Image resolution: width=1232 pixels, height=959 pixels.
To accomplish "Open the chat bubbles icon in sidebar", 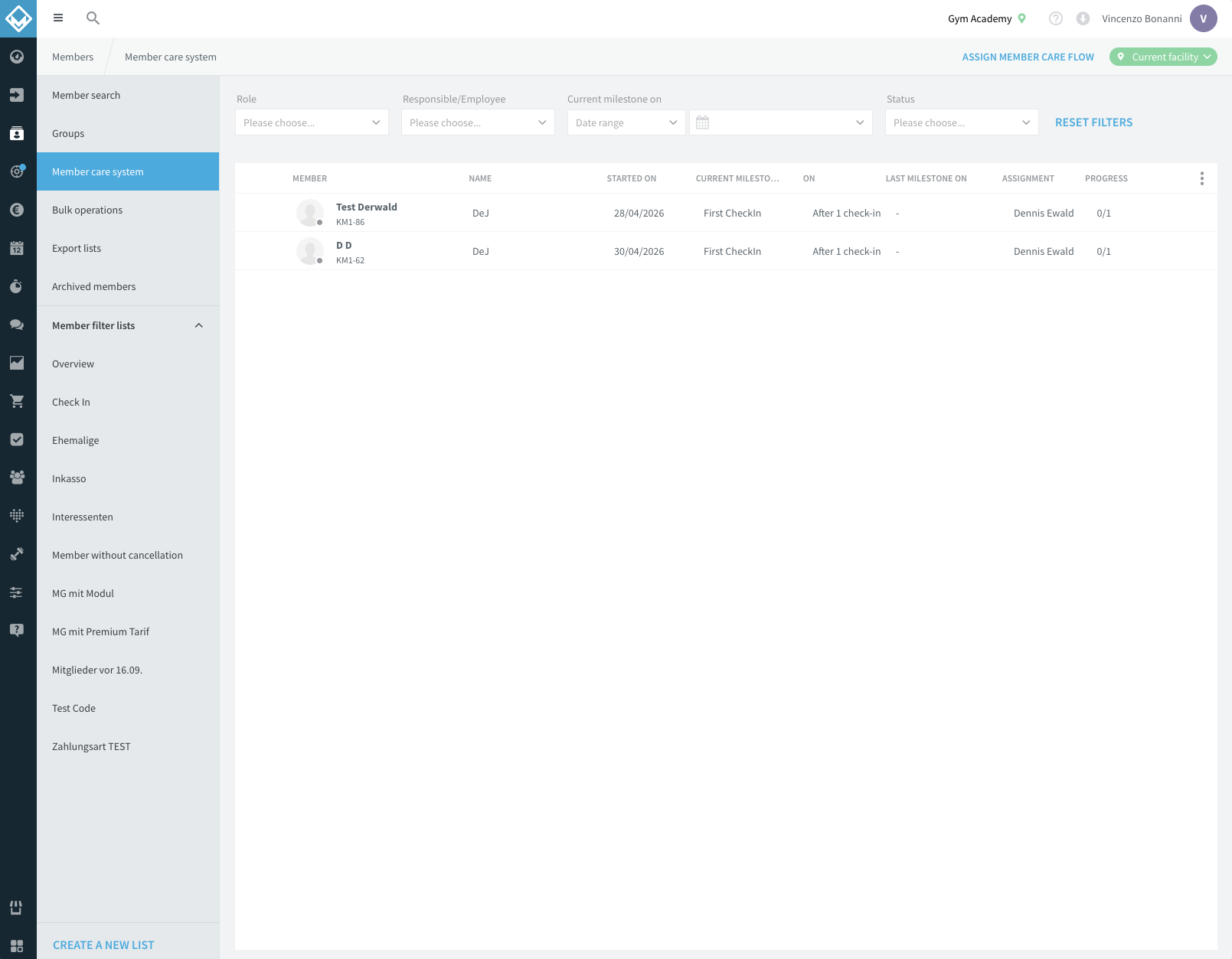I will pyautogui.click(x=17, y=325).
